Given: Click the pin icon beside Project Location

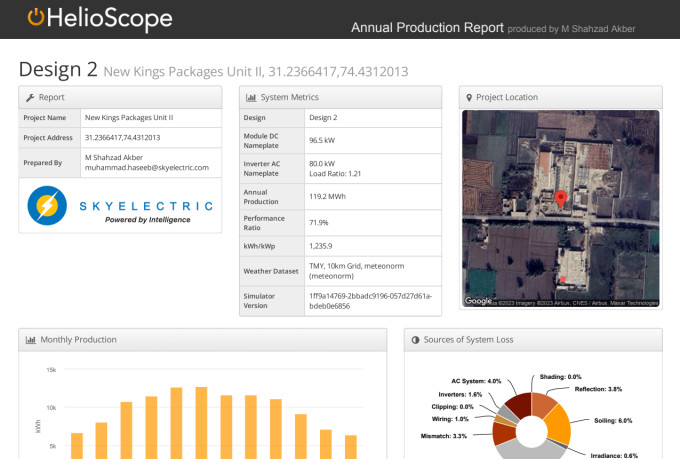Looking at the screenshot, I should coord(469,98).
